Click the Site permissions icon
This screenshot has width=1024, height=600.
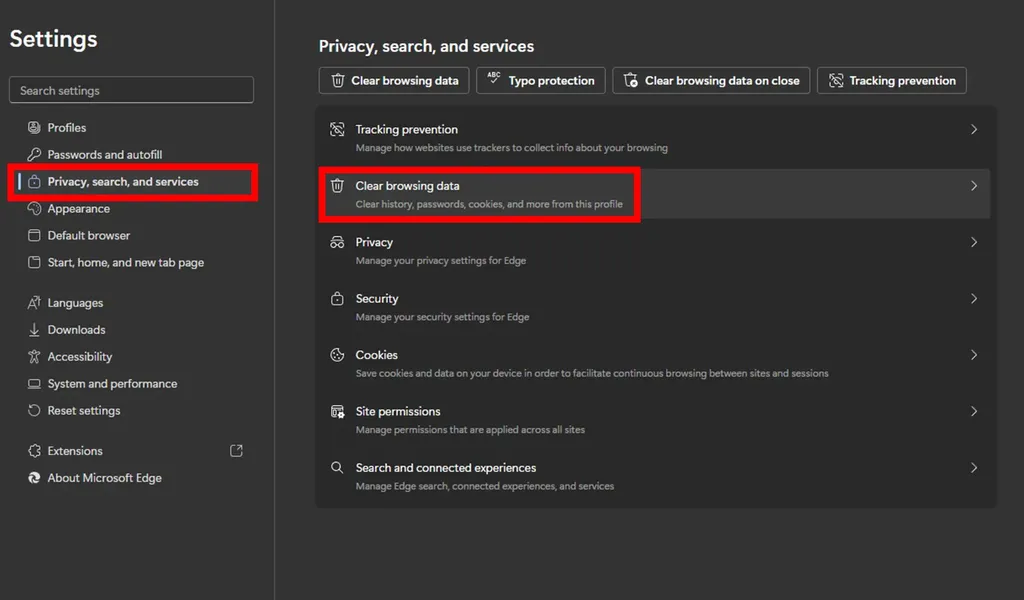pyautogui.click(x=337, y=412)
